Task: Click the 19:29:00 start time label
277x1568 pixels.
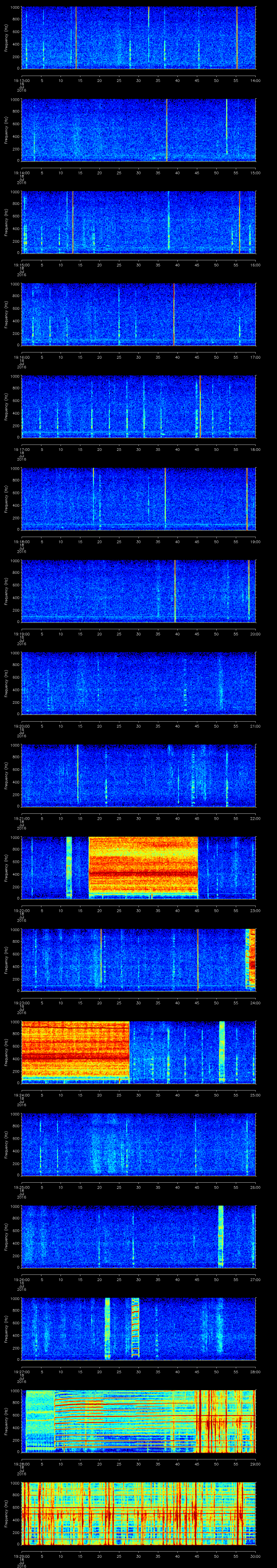Action: tap(22, 1556)
